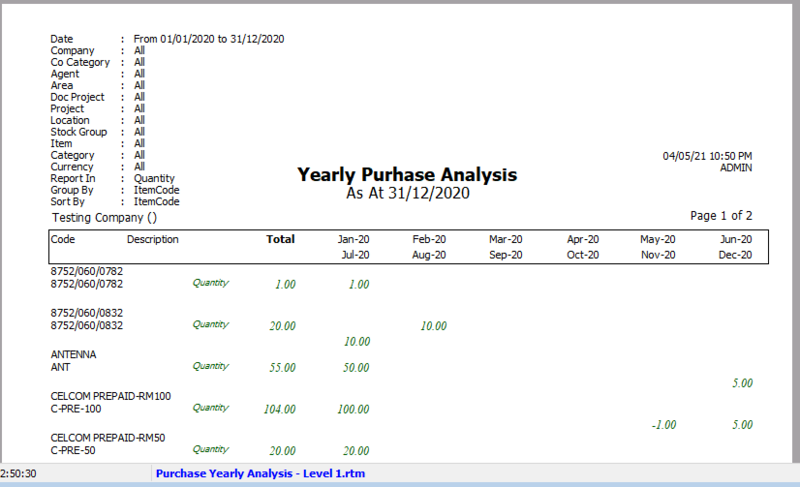Select the 'Feb-20' column header

pos(429,239)
